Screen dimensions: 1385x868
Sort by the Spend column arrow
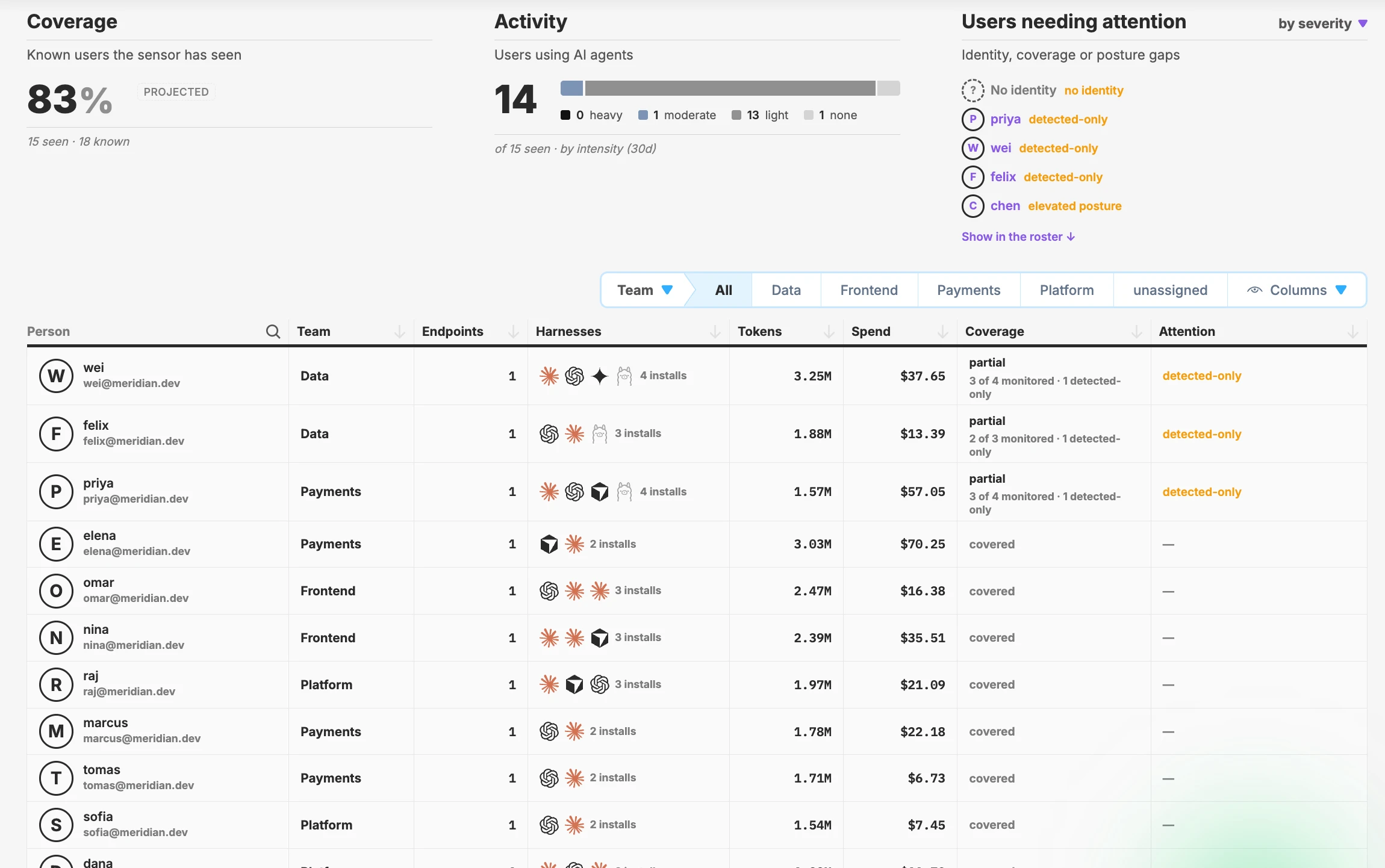tap(943, 332)
